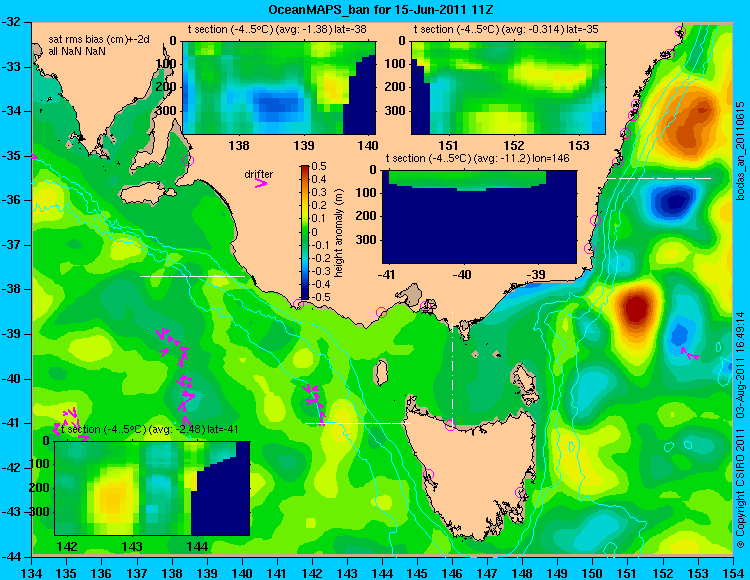Click the height anomaly color bar

[x=305, y=232]
